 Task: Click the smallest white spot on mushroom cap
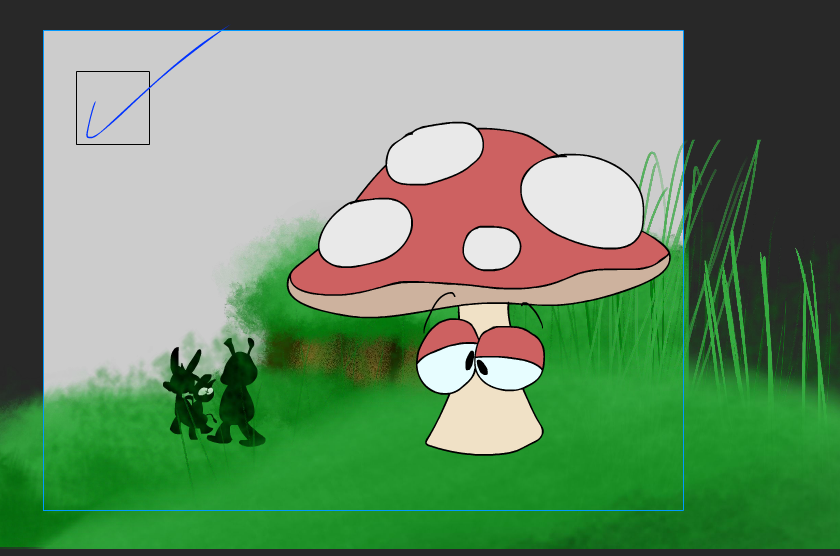[x=491, y=248]
